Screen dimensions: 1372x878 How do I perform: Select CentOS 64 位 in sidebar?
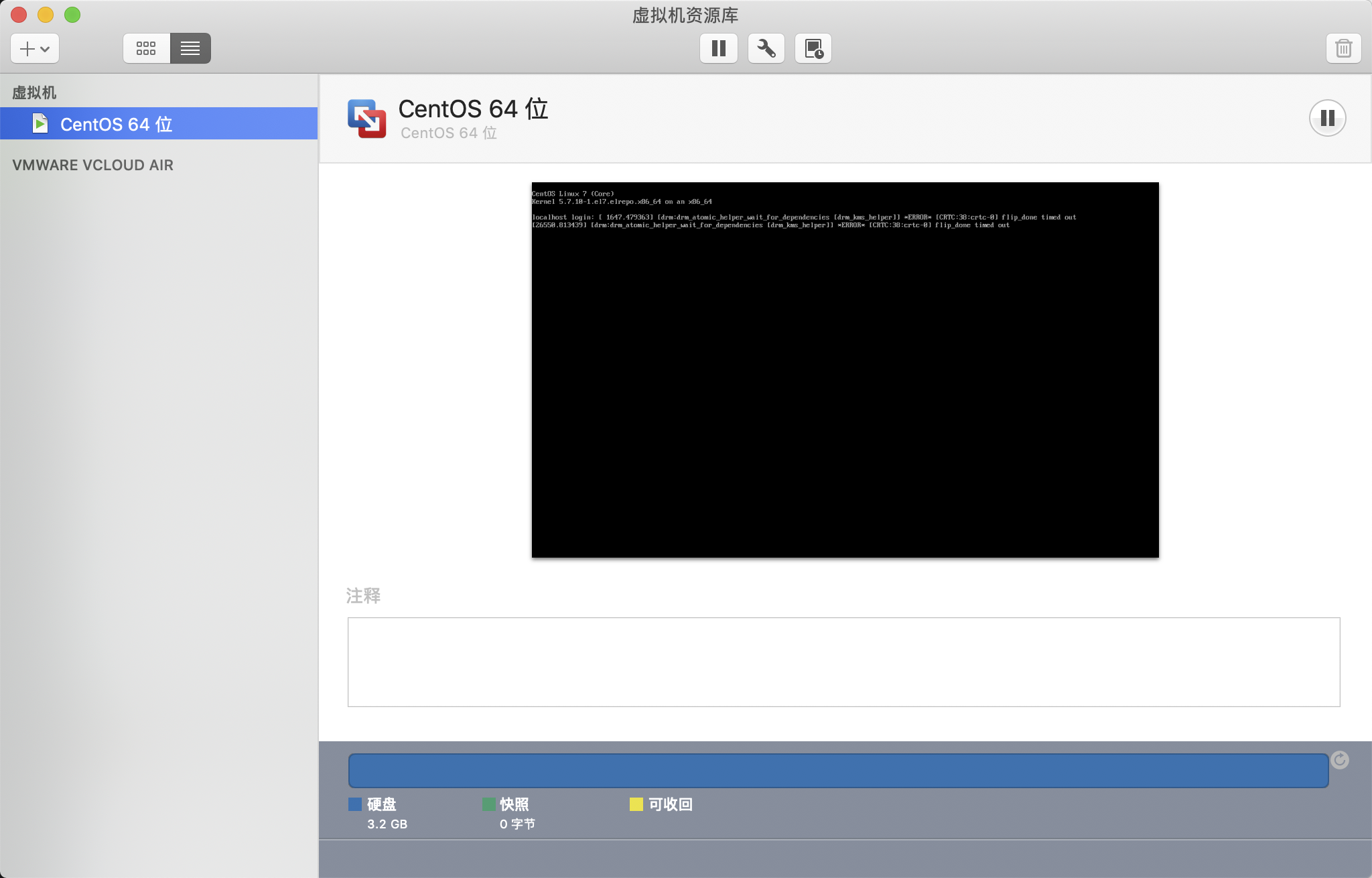pos(117,124)
